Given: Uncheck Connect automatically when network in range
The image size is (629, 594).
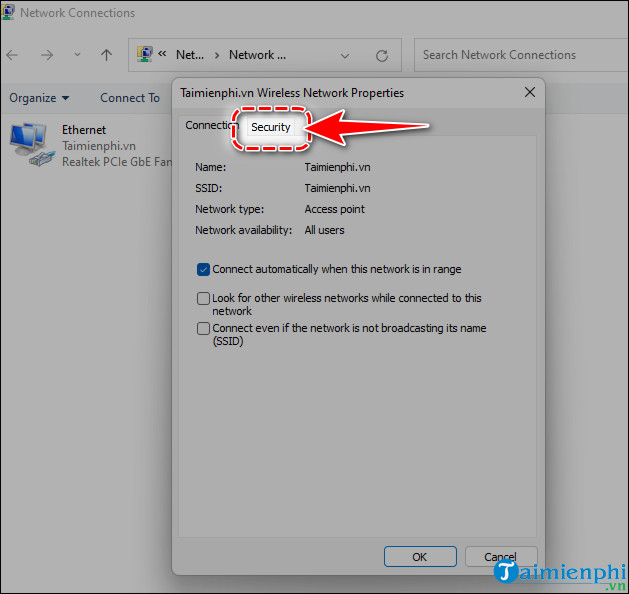Looking at the screenshot, I should click(x=203, y=270).
